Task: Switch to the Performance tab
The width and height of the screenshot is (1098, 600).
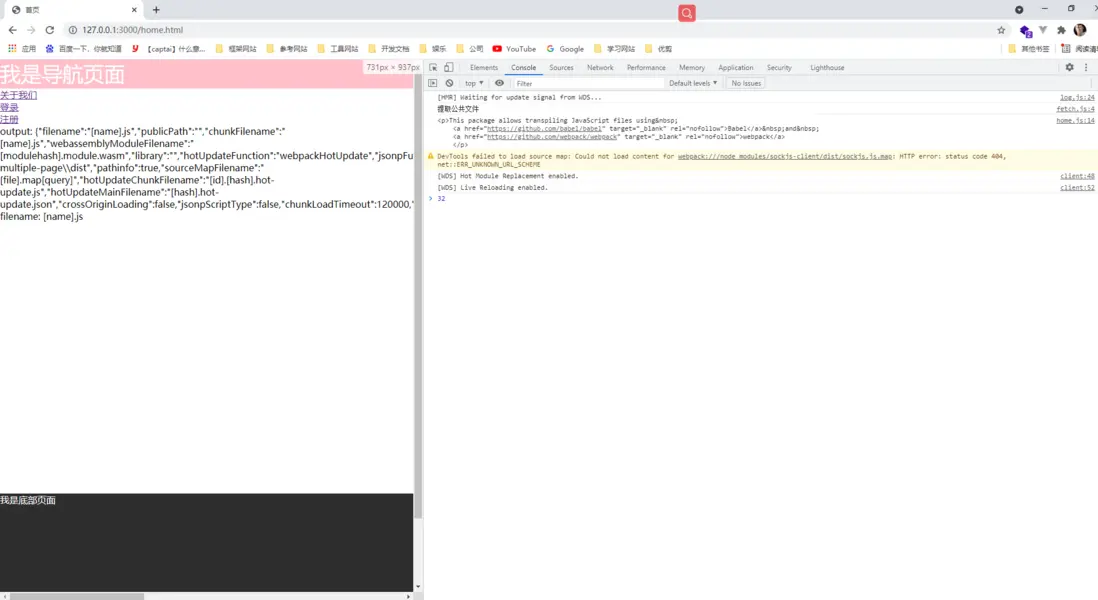Action: [x=646, y=68]
